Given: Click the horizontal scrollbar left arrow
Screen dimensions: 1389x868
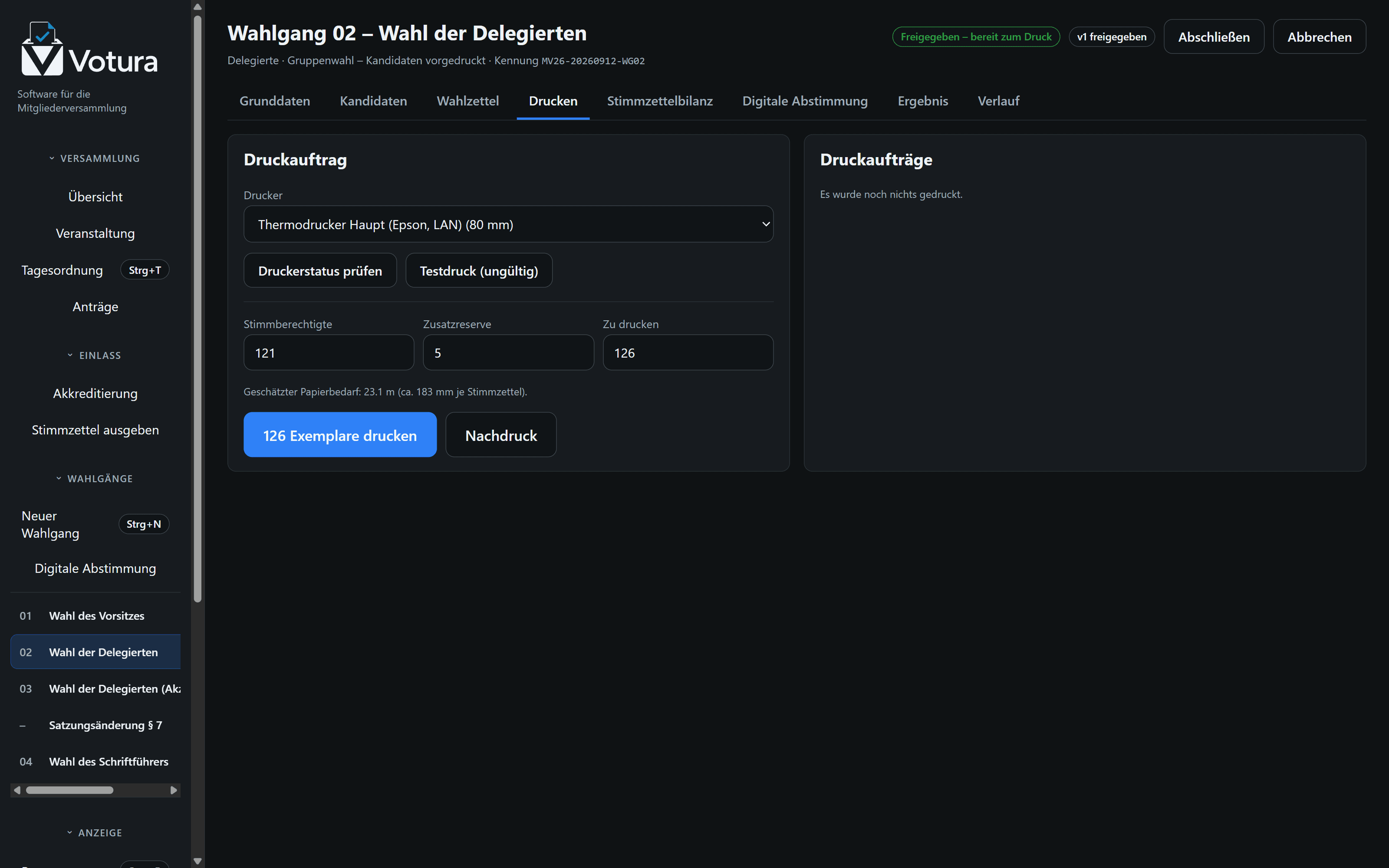Looking at the screenshot, I should tap(16, 790).
